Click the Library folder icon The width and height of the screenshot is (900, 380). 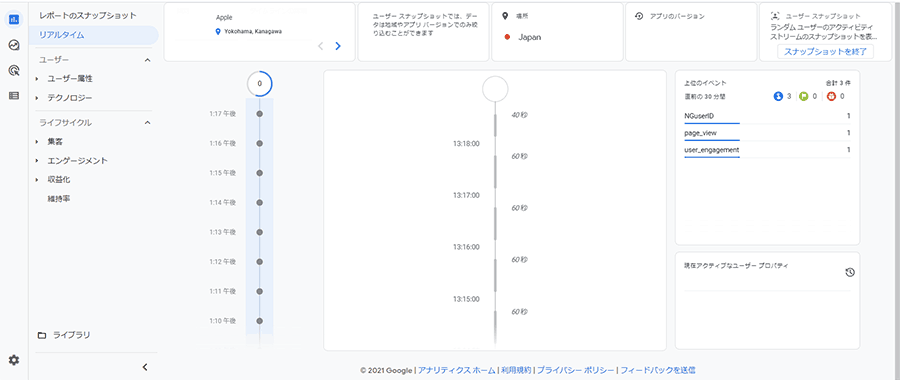click(41, 335)
